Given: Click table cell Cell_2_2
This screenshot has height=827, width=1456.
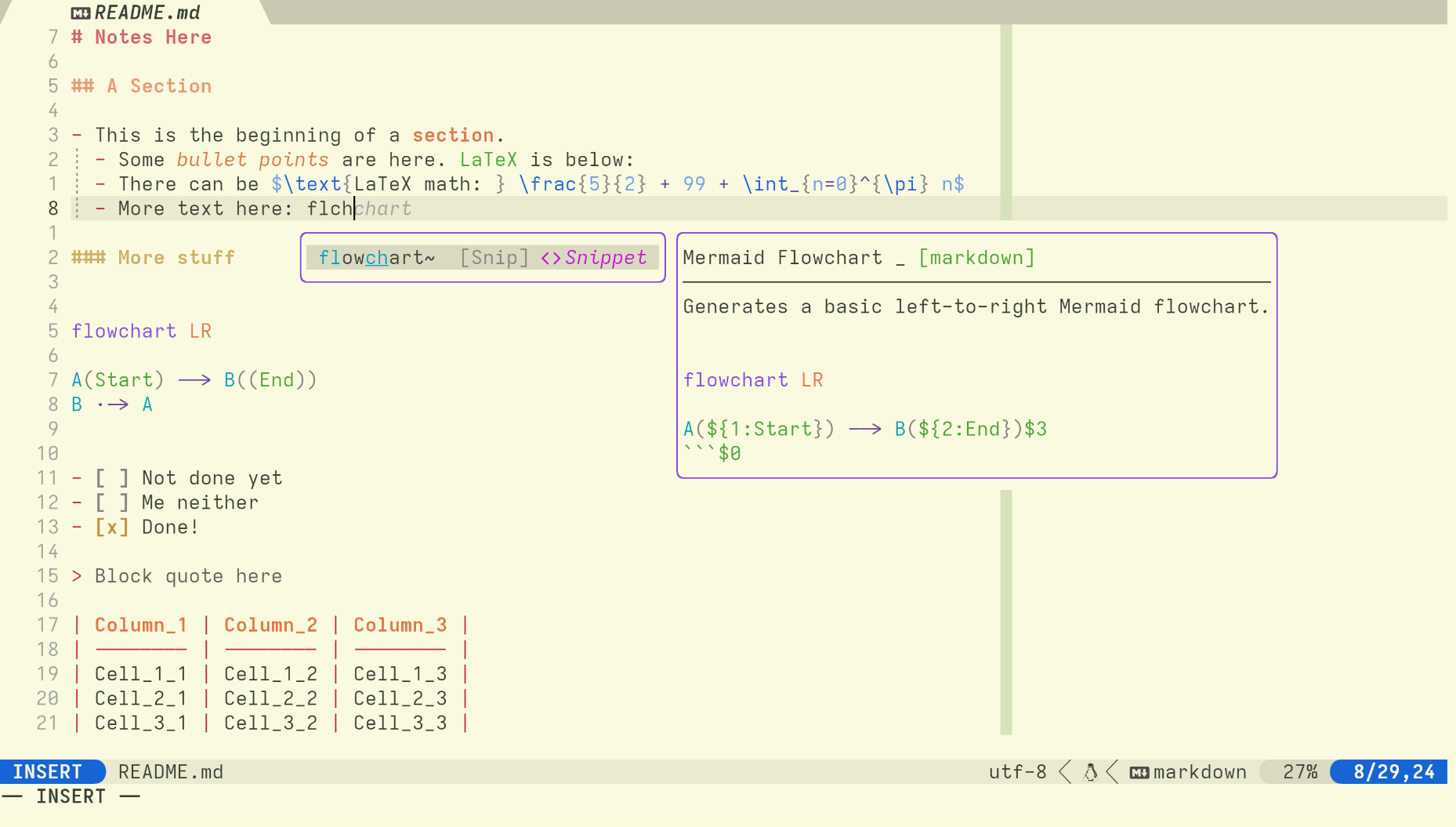Looking at the screenshot, I should 271,698.
